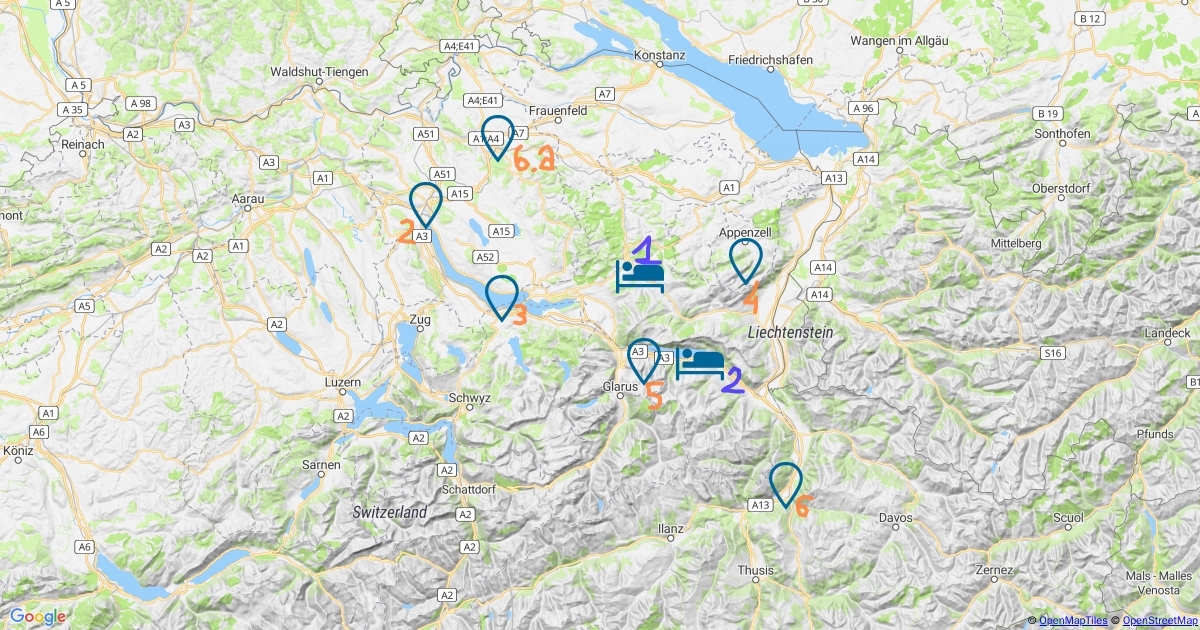Click the Schwyz town label

point(470,398)
